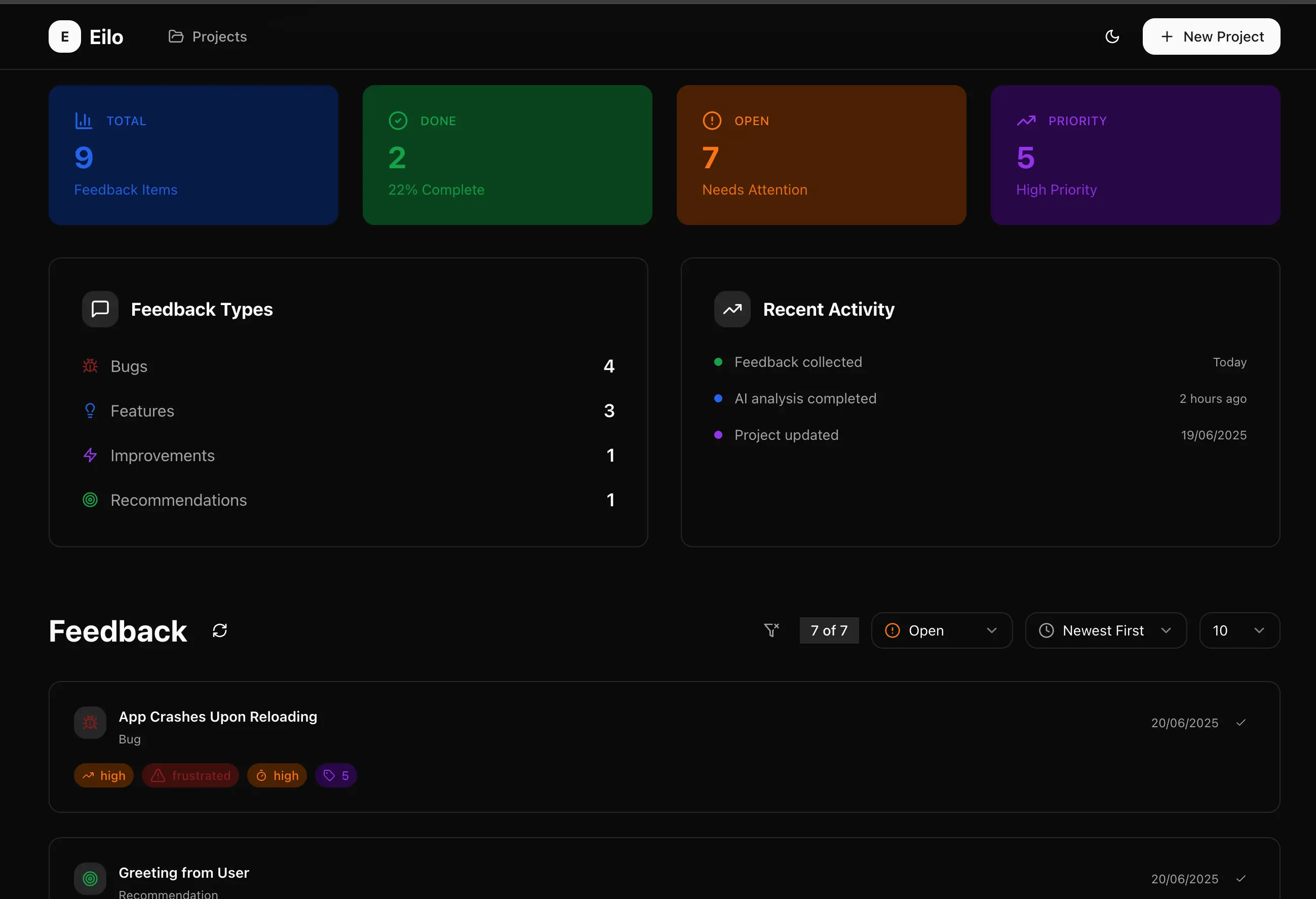Screen dimensions: 1316x899
Task: Click the Recommendations target icon
Action: (90, 500)
